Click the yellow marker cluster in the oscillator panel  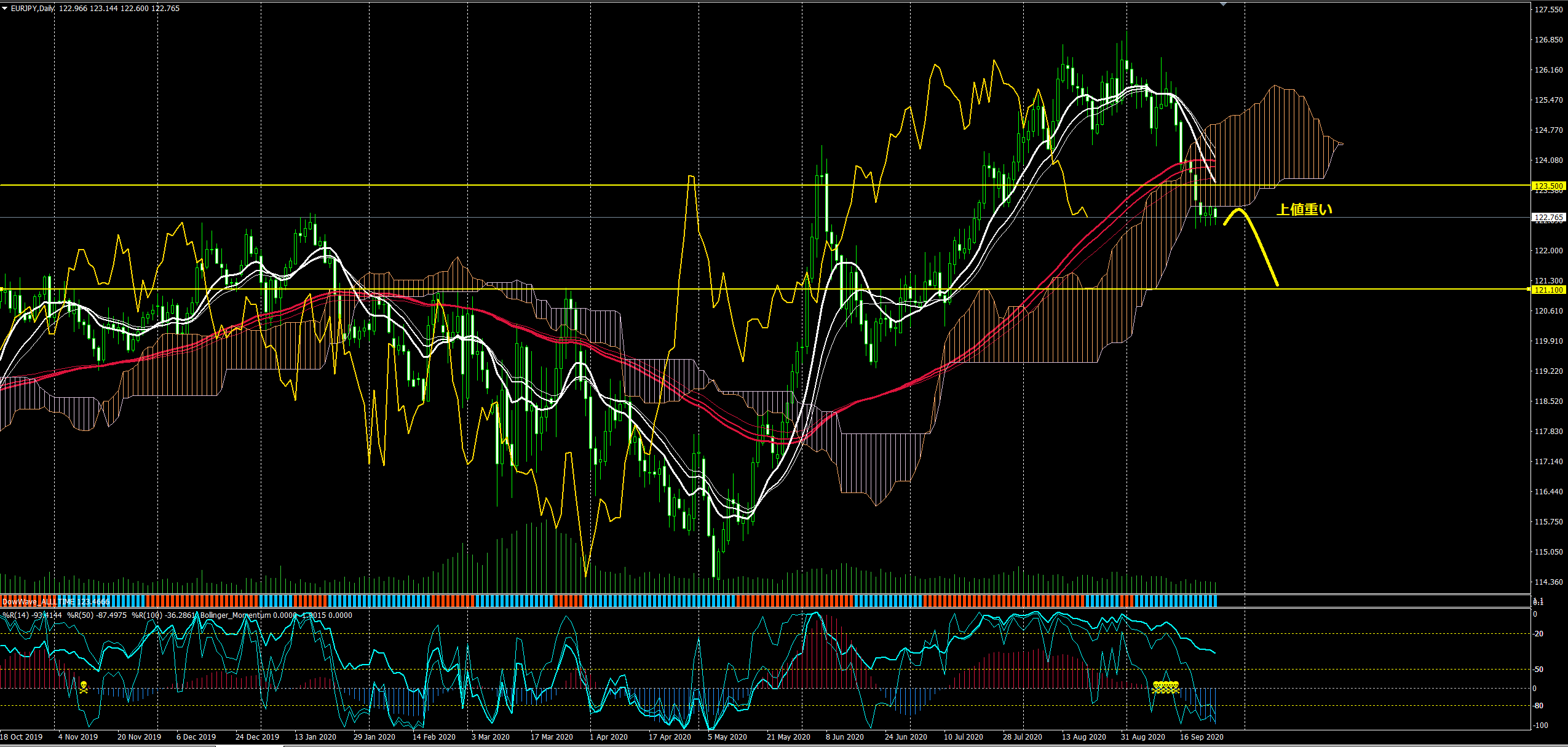(x=1165, y=687)
